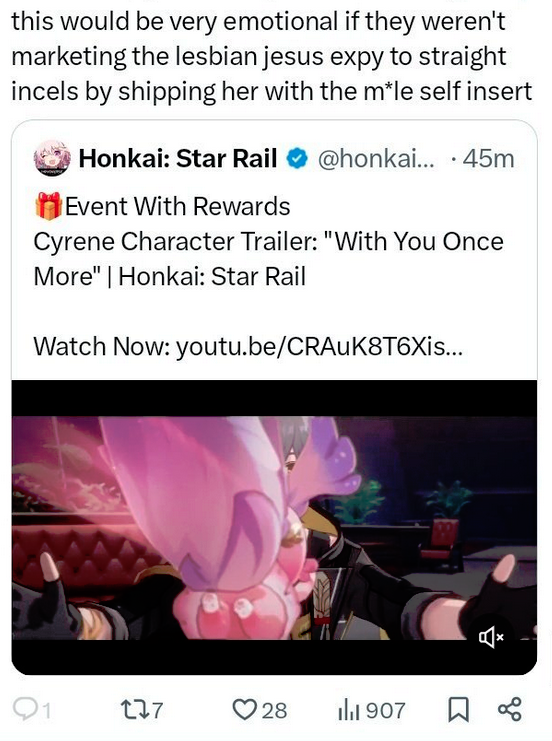The height and width of the screenshot is (741, 552).
Task: Open the 45m timestamp
Action: [488, 159]
